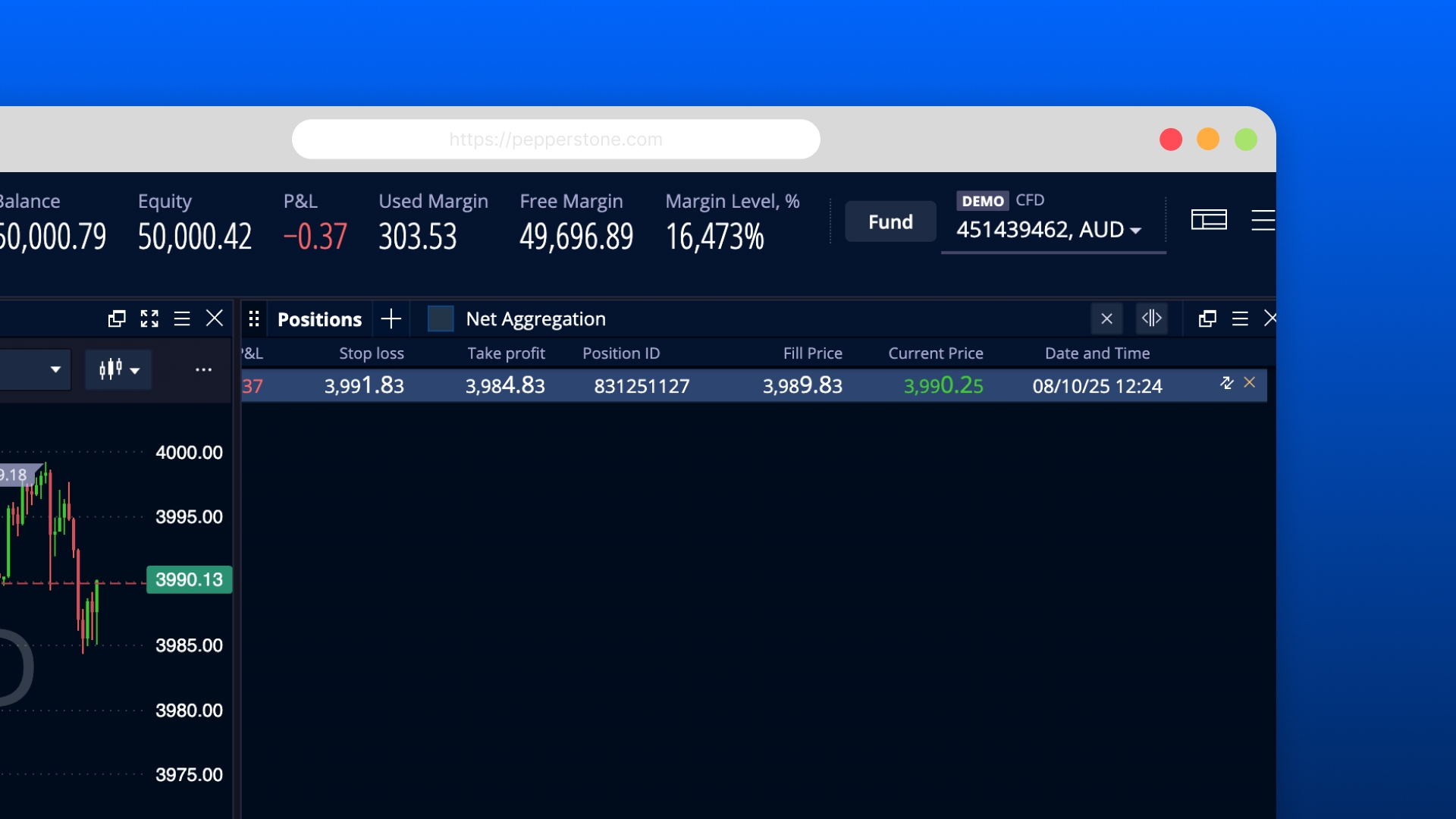The height and width of the screenshot is (819, 1456).
Task: Click the 3990.13 current price label on axis
Action: coord(189,580)
